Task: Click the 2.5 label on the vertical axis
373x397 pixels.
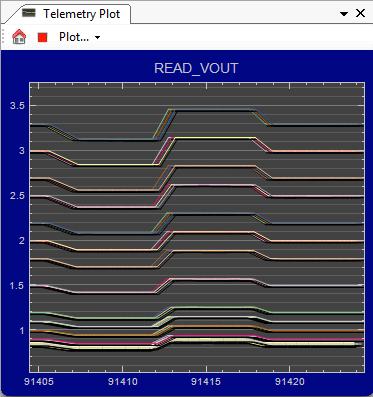Action: point(17,196)
